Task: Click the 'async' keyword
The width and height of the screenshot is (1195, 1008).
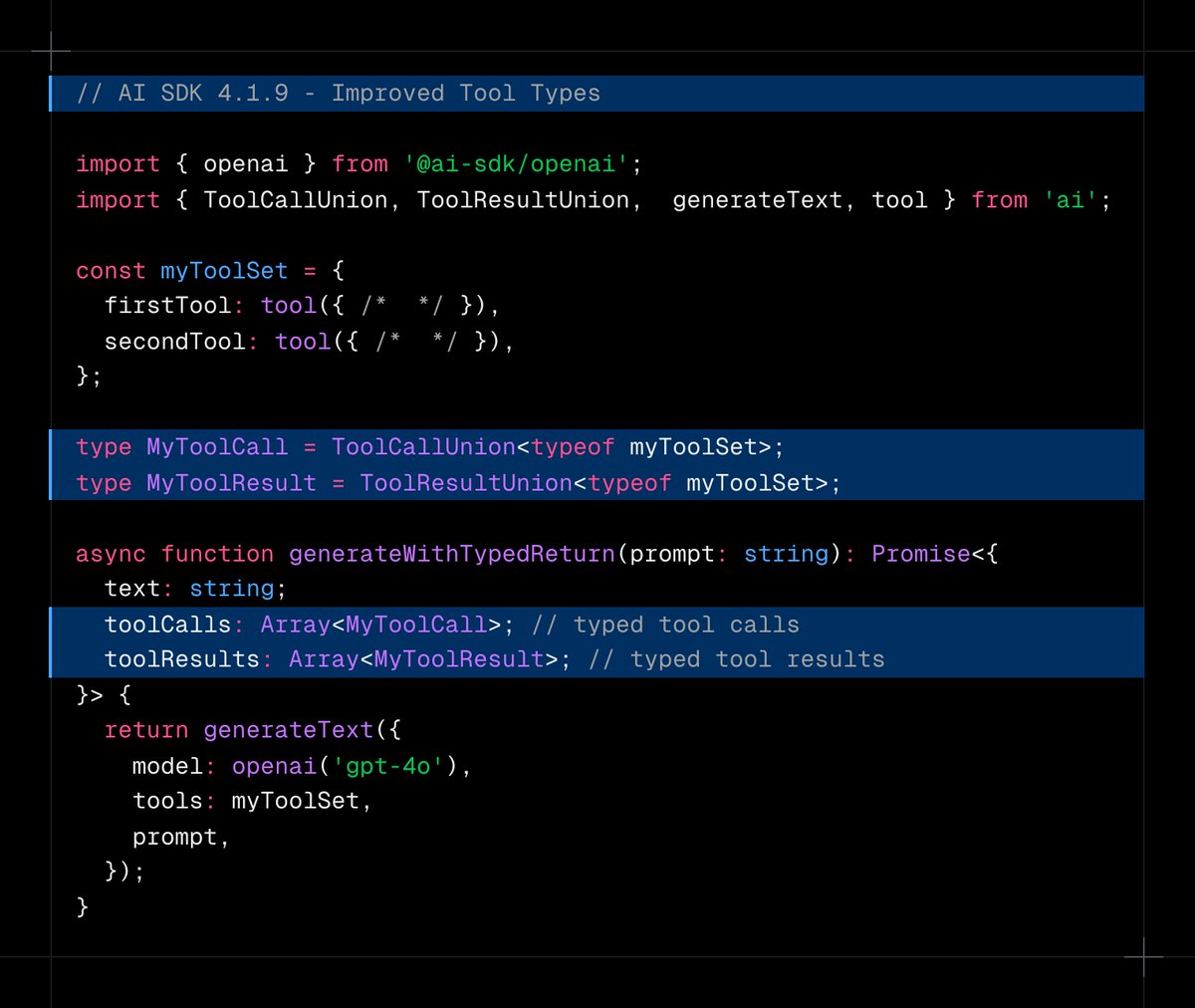Action: point(111,554)
